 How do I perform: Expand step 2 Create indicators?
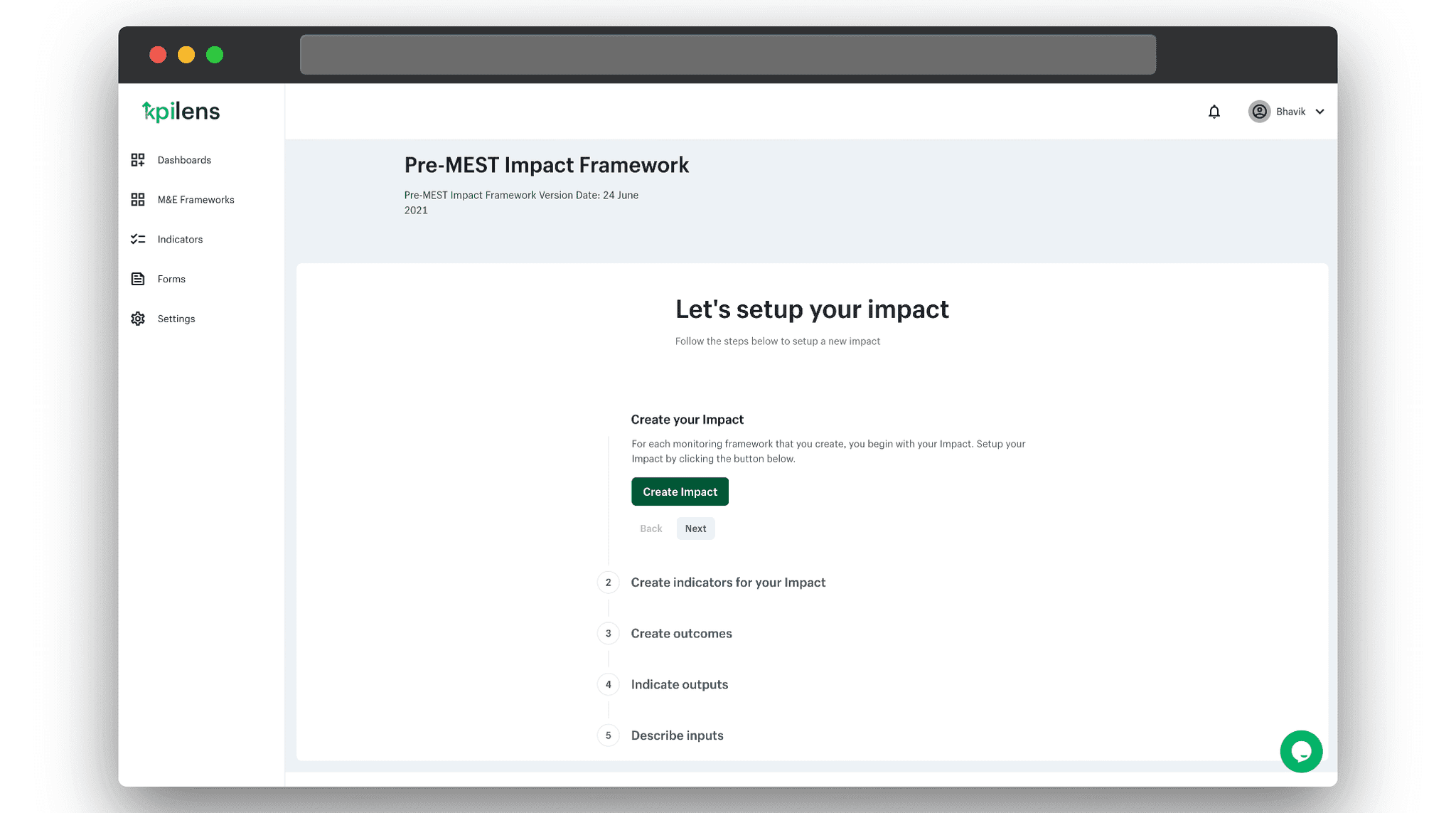click(x=728, y=582)
